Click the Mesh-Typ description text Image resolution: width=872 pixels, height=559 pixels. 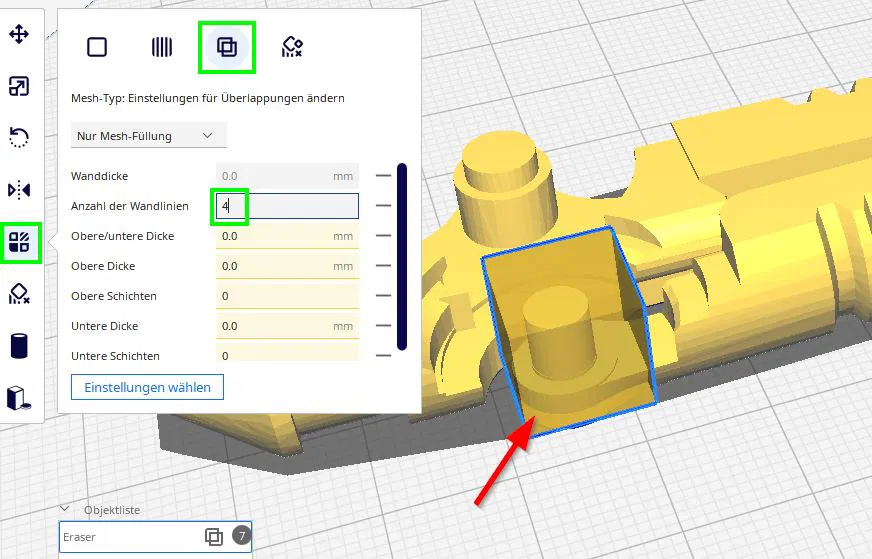coord(207,98)
